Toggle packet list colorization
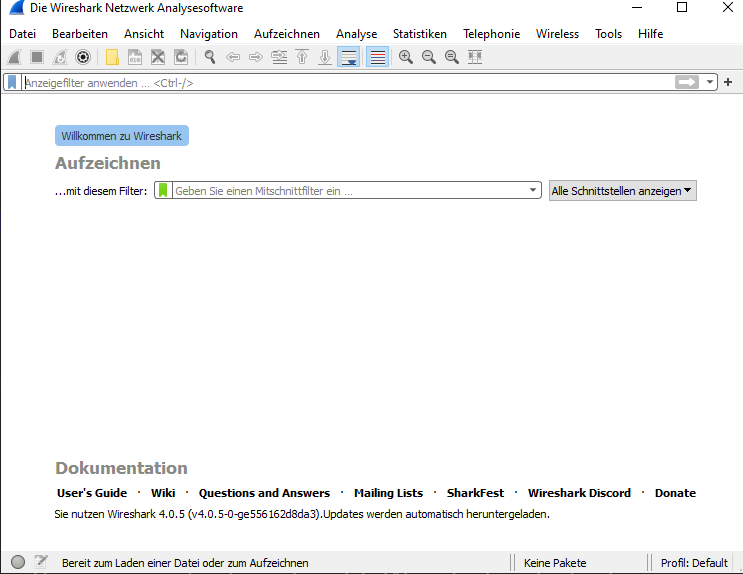This screenshot has width=743, height=574. 378,57
